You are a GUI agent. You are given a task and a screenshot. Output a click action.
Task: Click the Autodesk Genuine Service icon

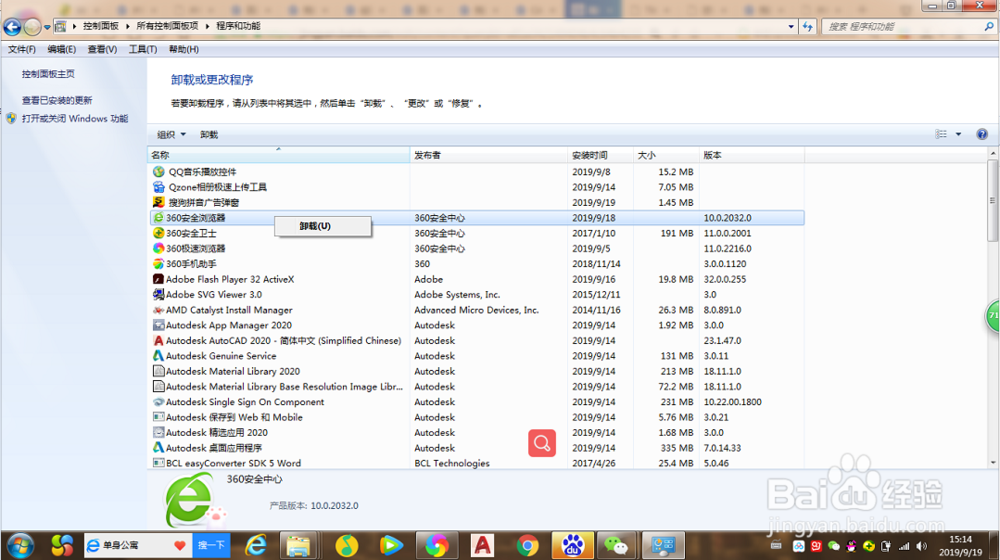click(159, 356)
